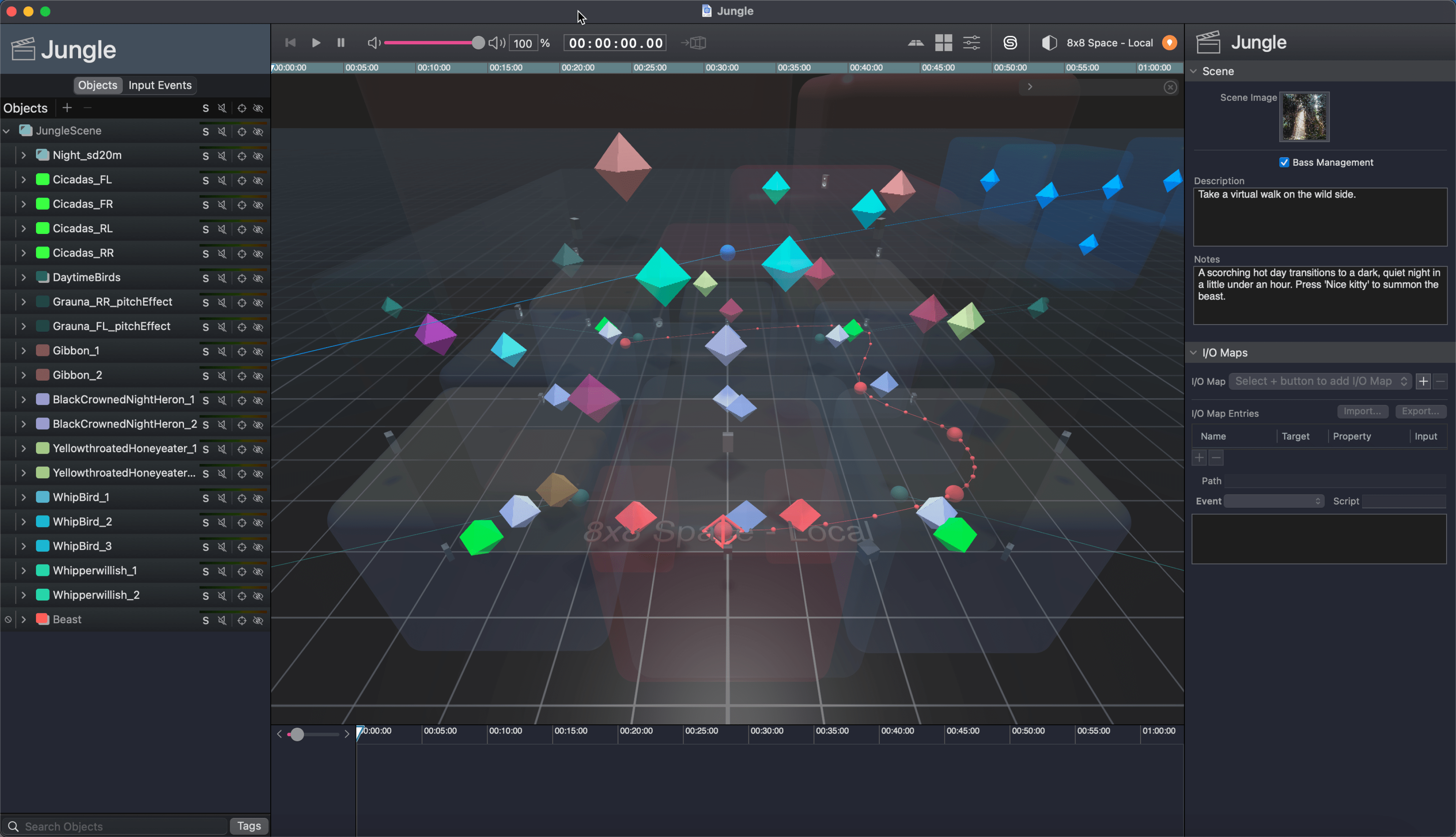Expand the DaytimeBirds tree item
The height and width of the screenshot is (837, 1456).
coord(24,277)
